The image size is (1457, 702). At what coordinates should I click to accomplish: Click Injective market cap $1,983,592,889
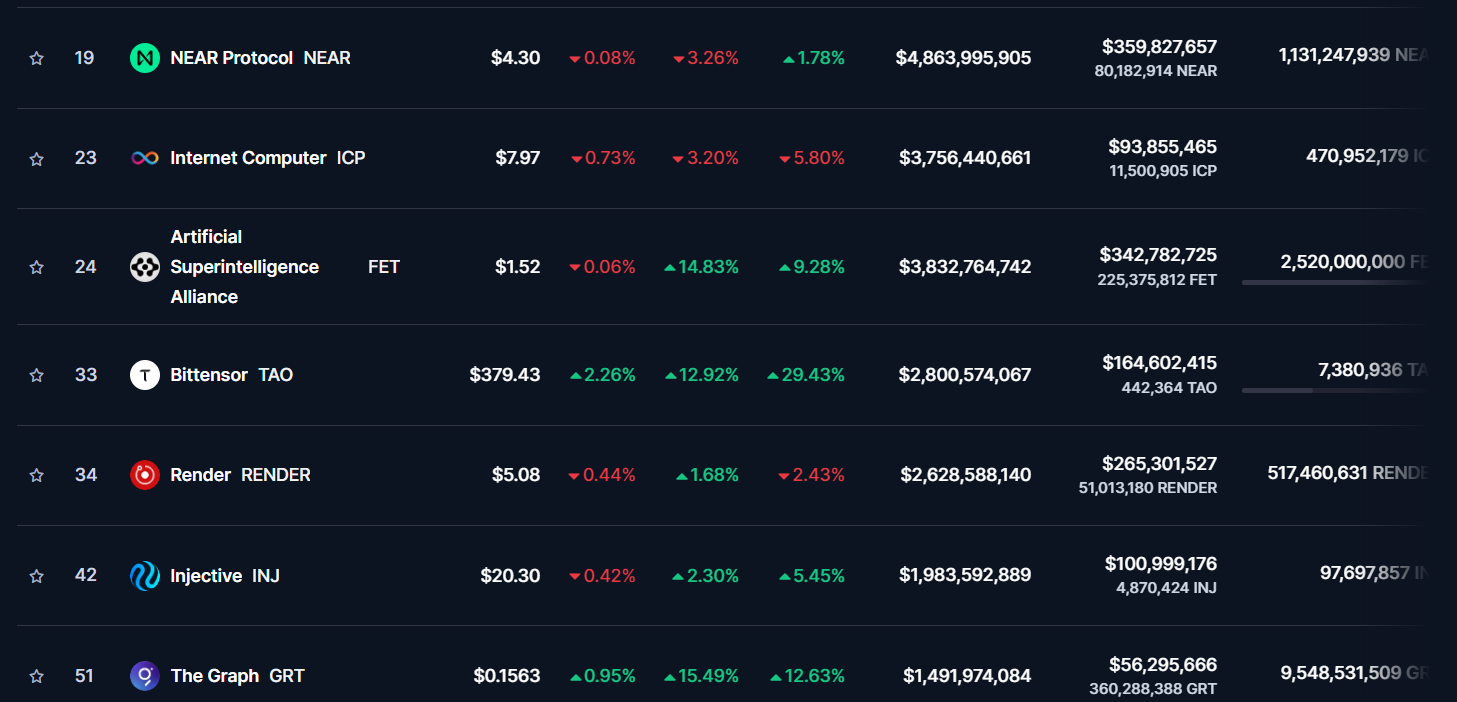pos(965,576)
